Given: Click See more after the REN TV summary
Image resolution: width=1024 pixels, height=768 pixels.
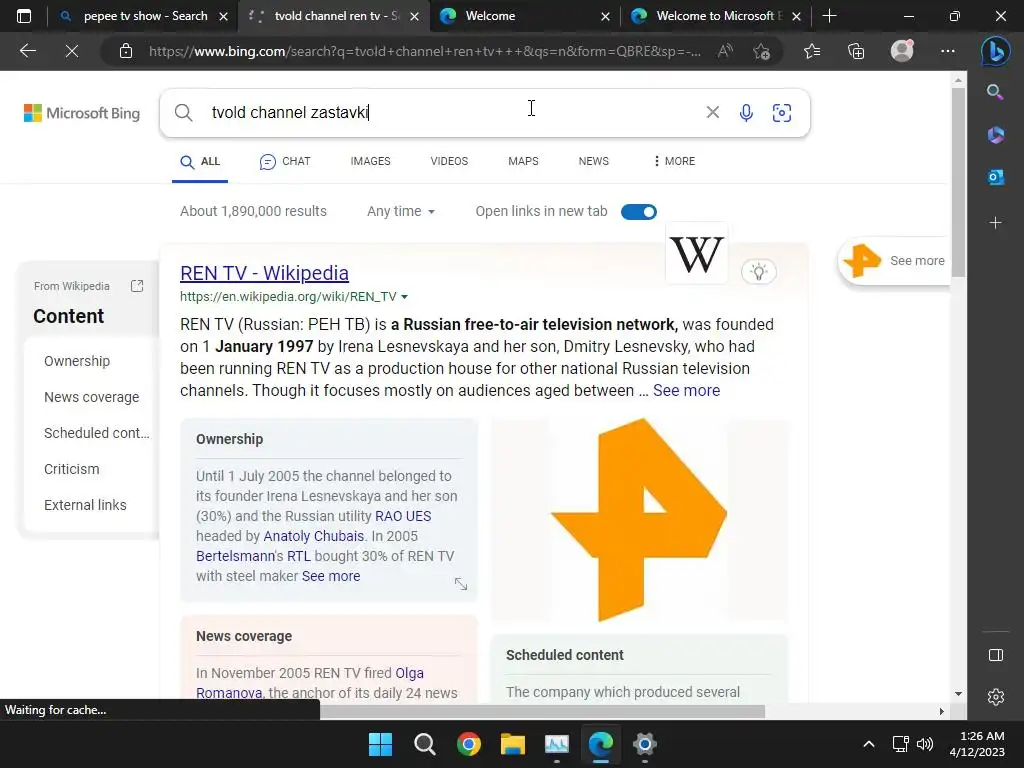Looking at the screenshot, I should pyautogui.click(x=686, y=391).
